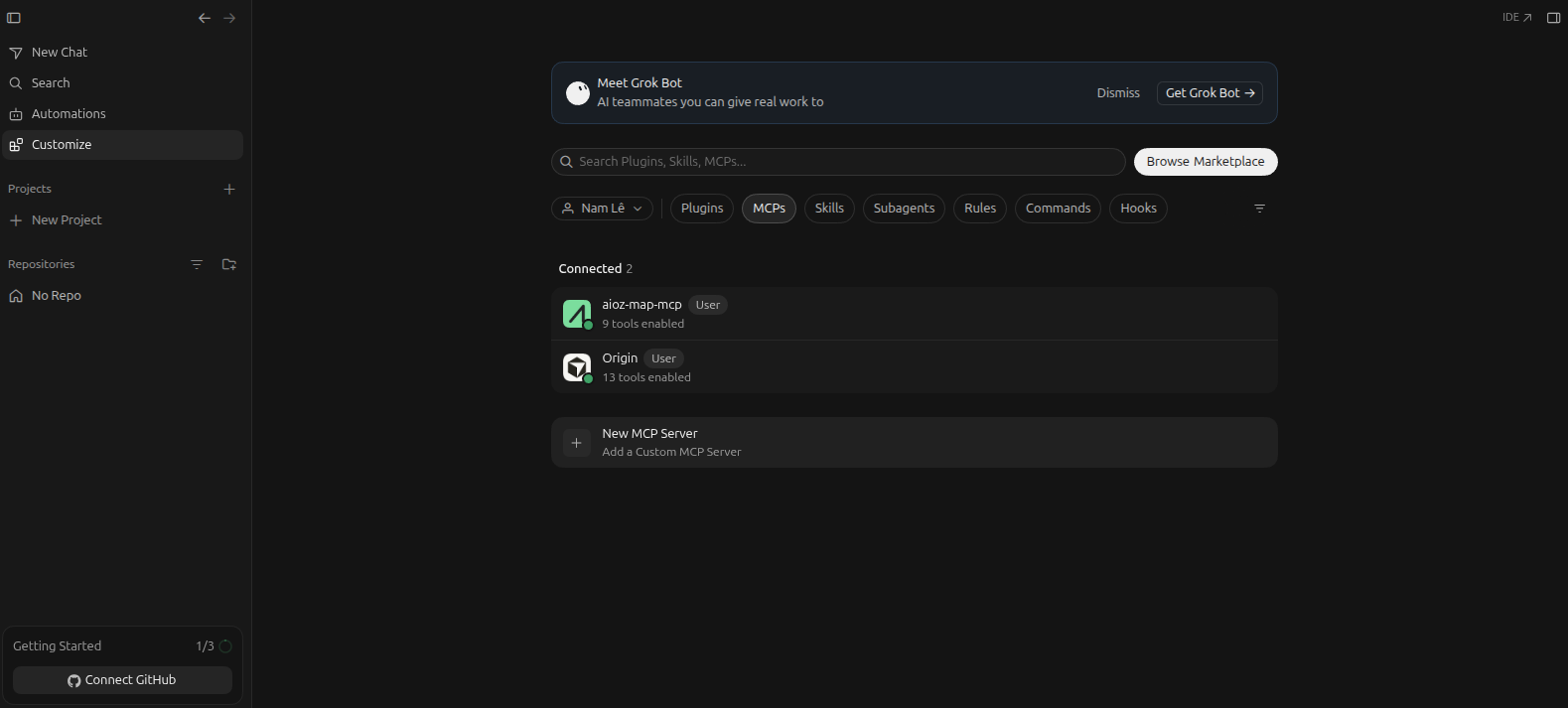Filter repositories using the filter icon
Image resolution: width=1568 pixels, height=708 pixels.
(x=197, y=264)
